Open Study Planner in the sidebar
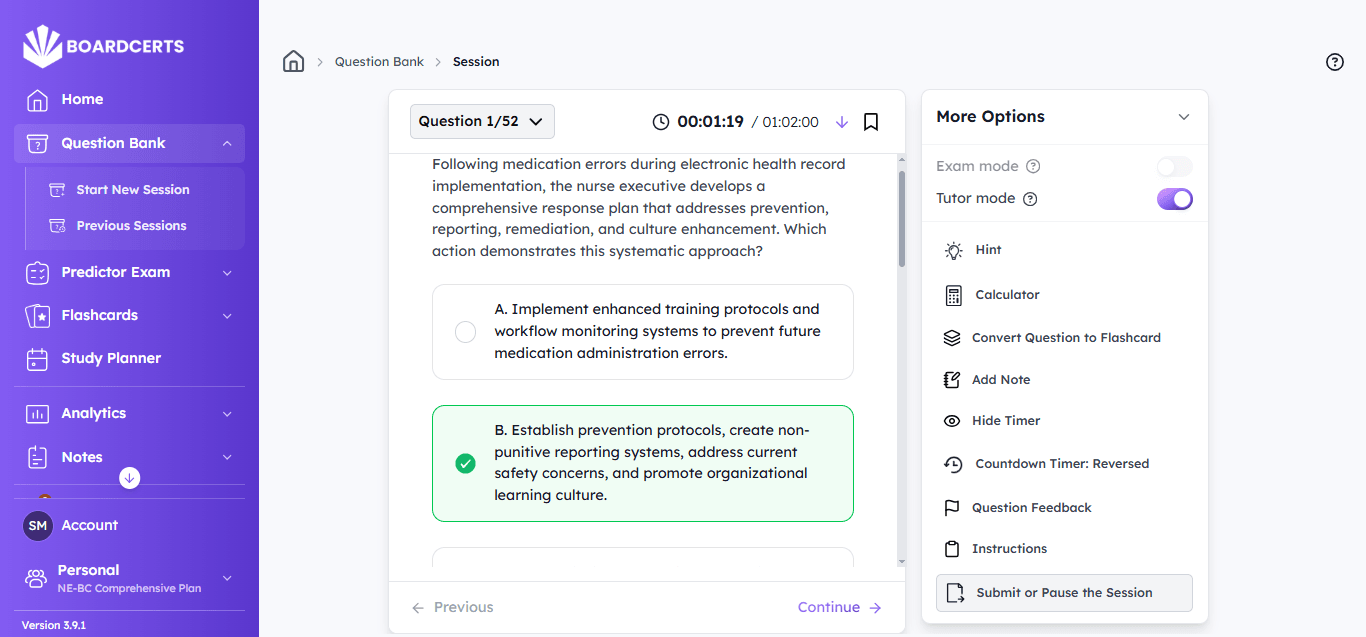The height and width of the screenshot is (637, 1366). (x=111, y=358)
